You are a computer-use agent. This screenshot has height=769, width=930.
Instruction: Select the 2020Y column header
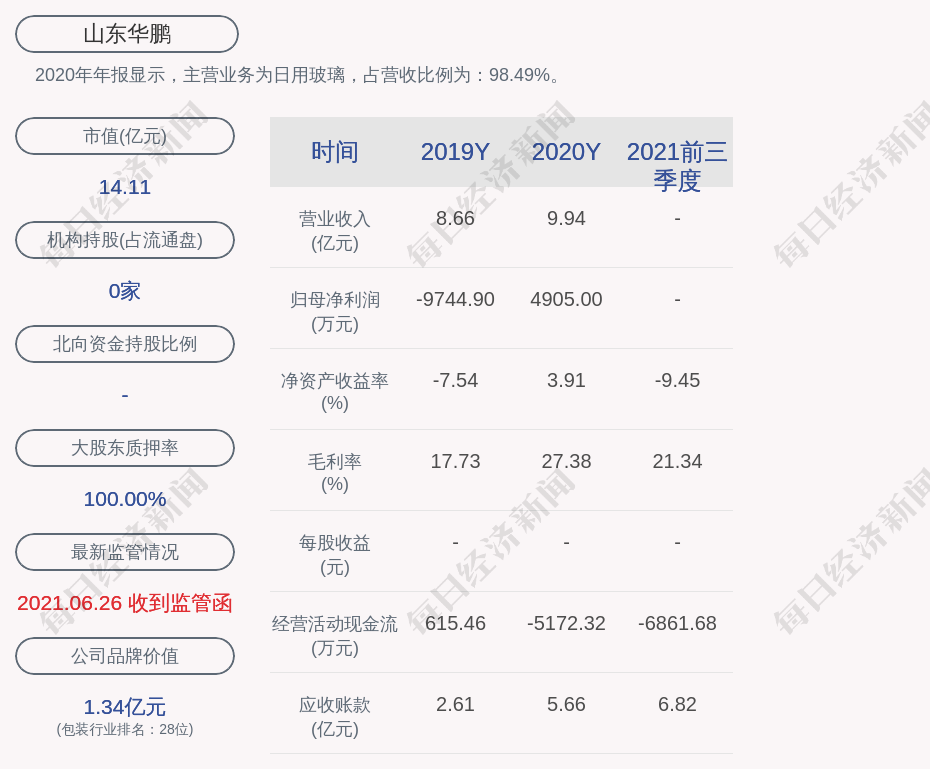[566, 152]
